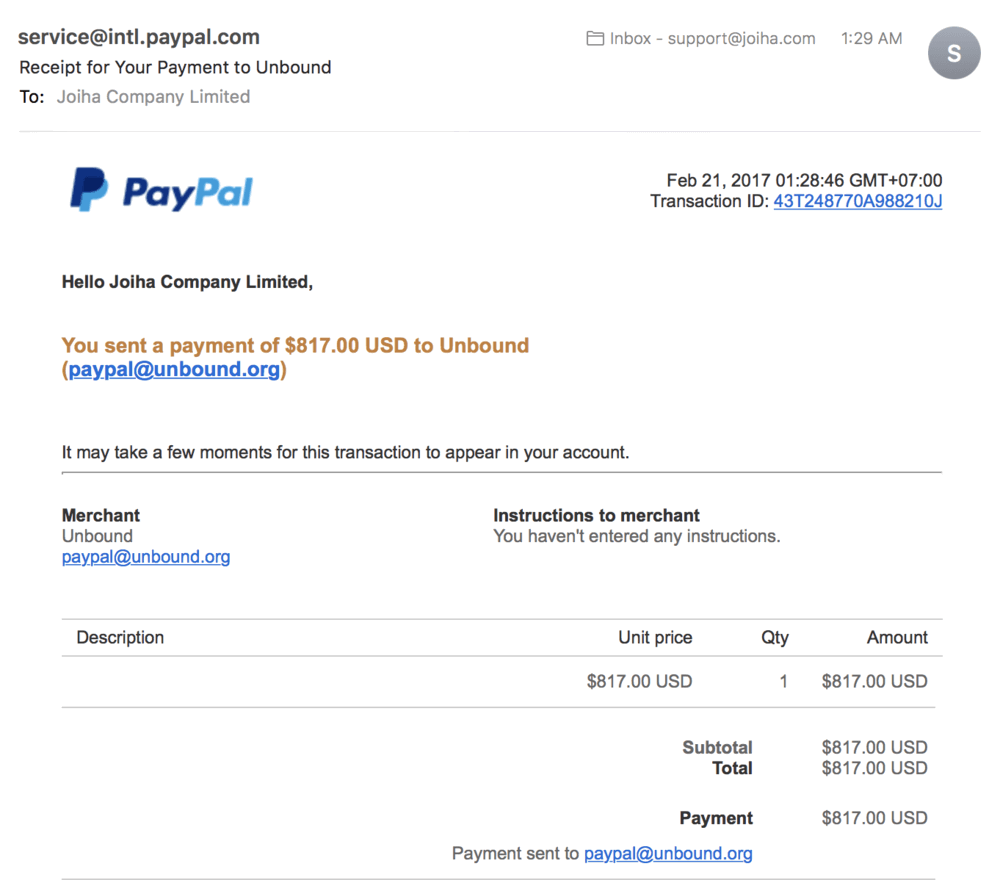Click the folder icon beside Inbox
This screenshot has width=1000, height=880.
(594, 39)
